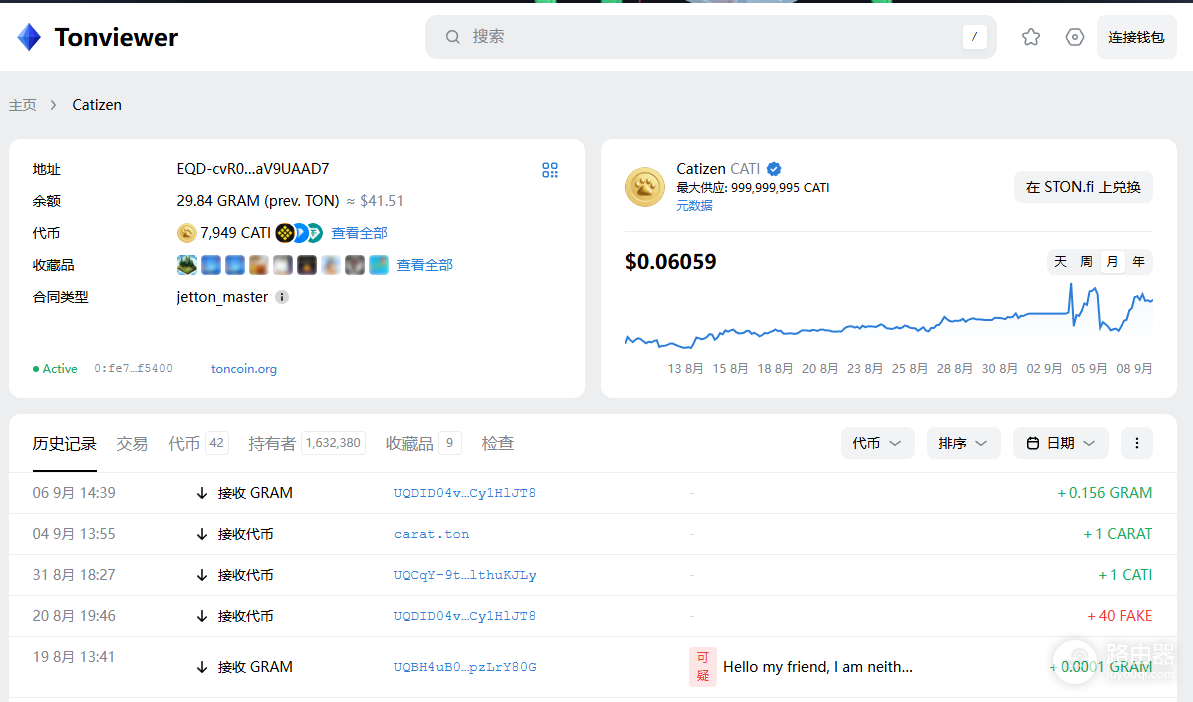This screenshot has height=702, width=1193.
Task: Click Hello my friend comment text
Action: [818, 667]
